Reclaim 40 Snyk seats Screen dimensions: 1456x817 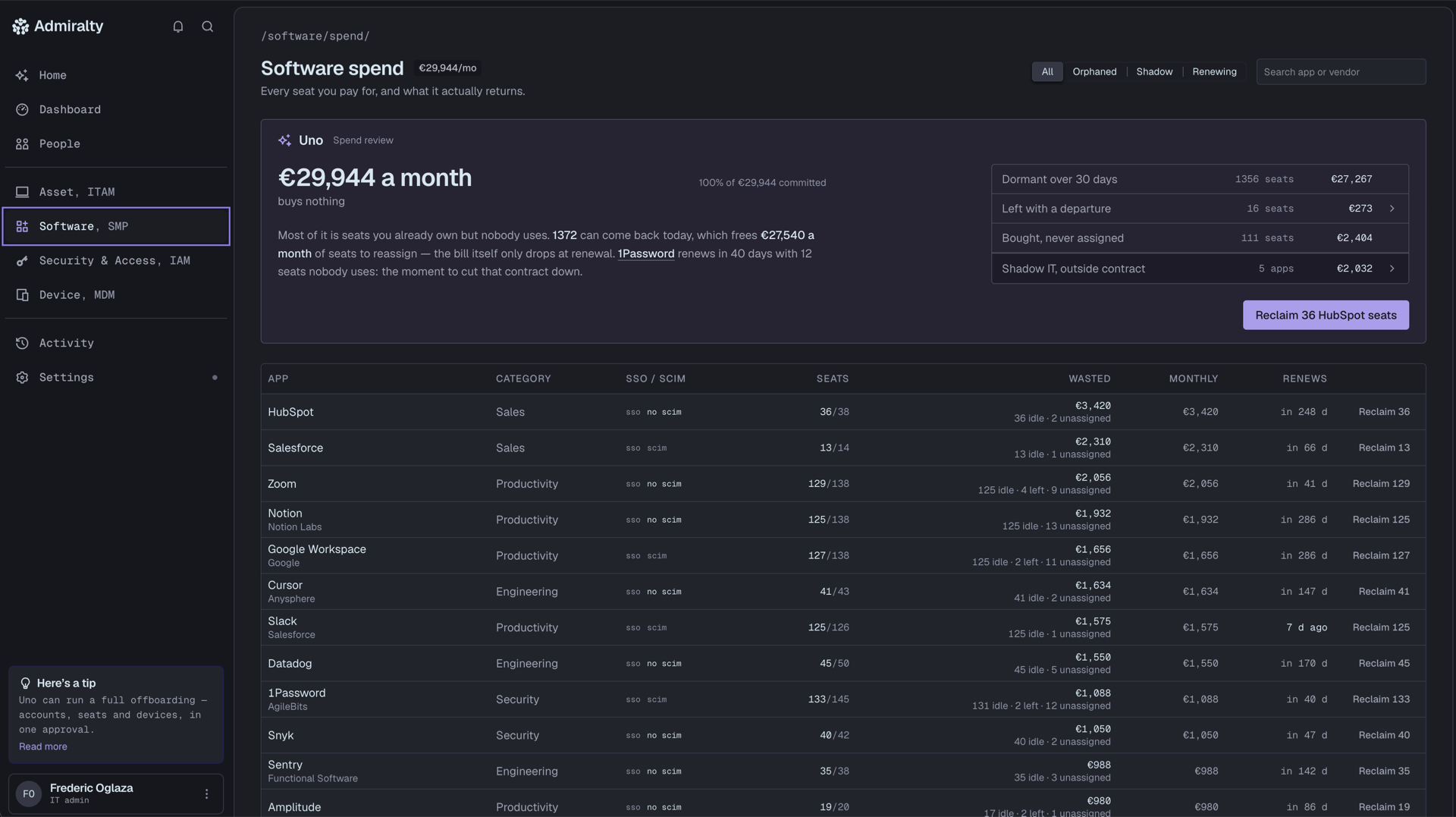[1384, 735]
